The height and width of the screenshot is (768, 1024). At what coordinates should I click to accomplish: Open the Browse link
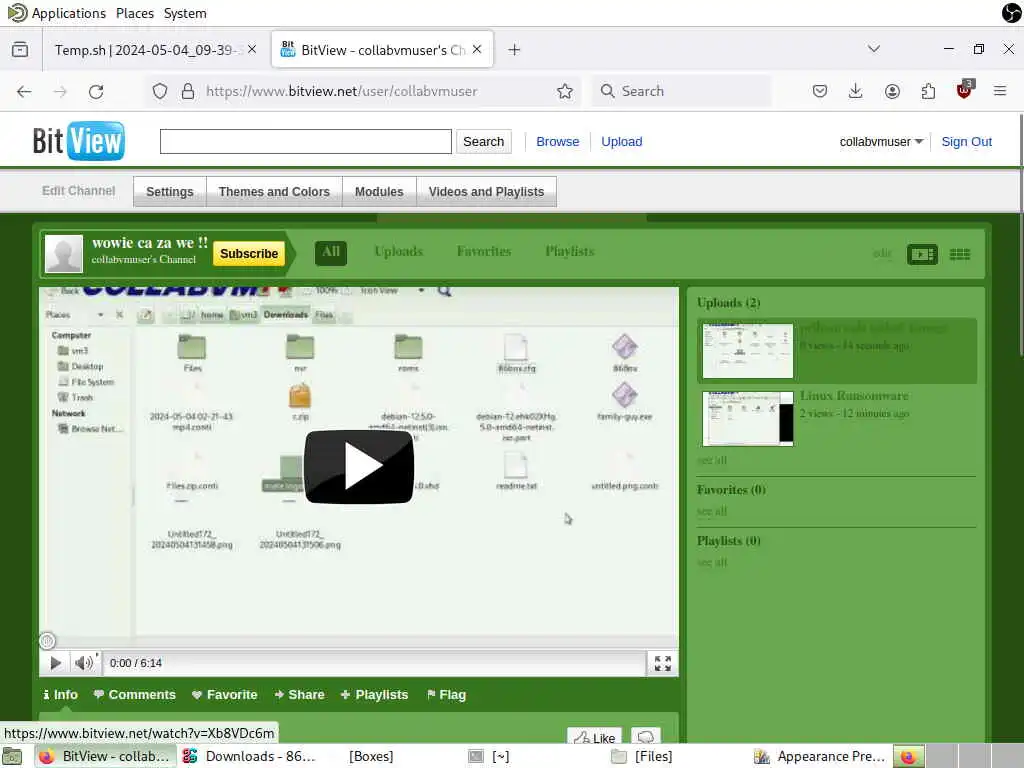click(558, 142)
